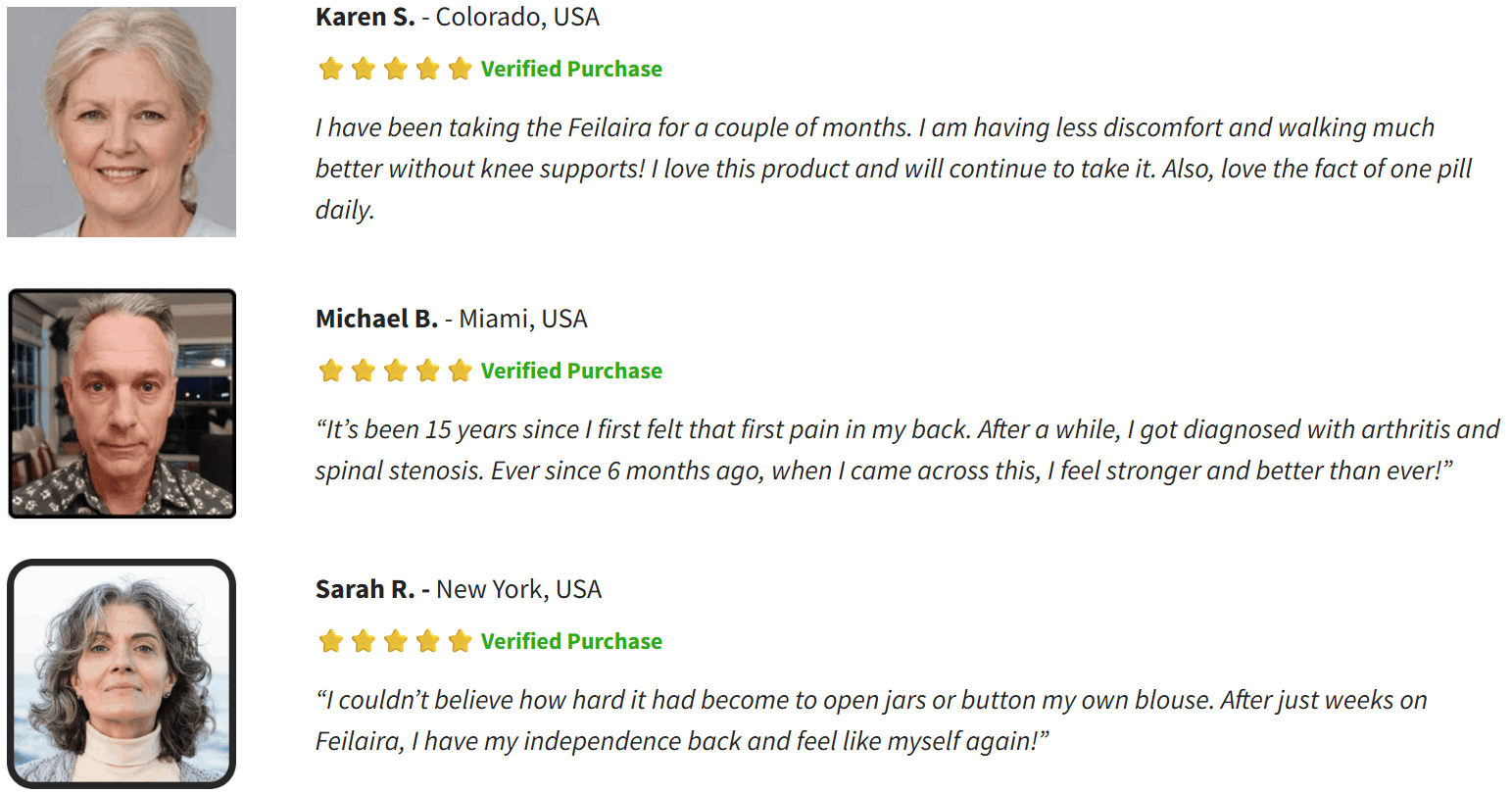The height and width of the screenshot is (793, 1512).
Task: Click the third star in Karen S.'s rating
Action: [x=396, y=69]
